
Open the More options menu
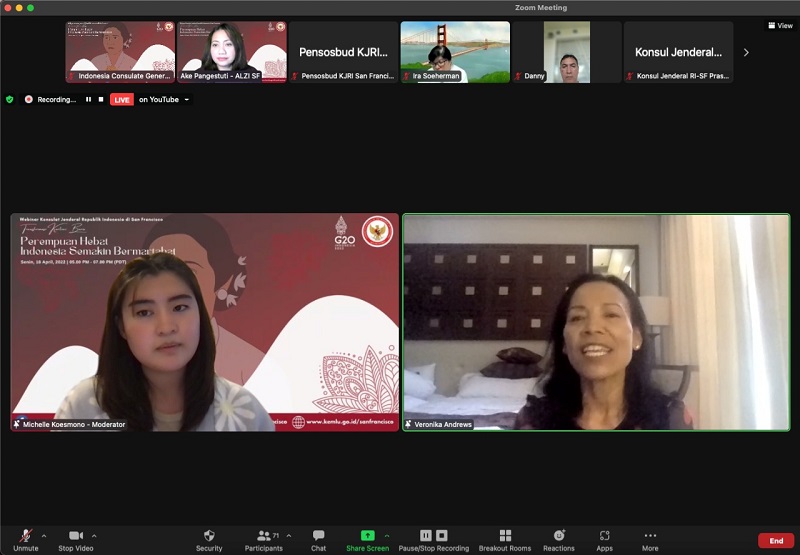click(650, 540)
